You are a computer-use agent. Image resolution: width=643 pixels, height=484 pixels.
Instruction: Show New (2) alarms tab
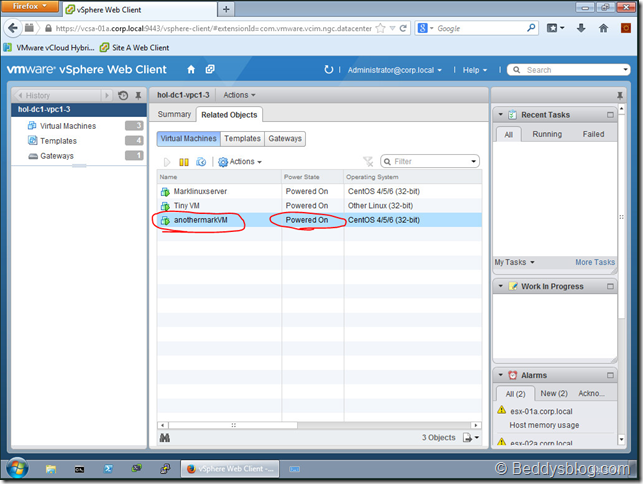554,393
